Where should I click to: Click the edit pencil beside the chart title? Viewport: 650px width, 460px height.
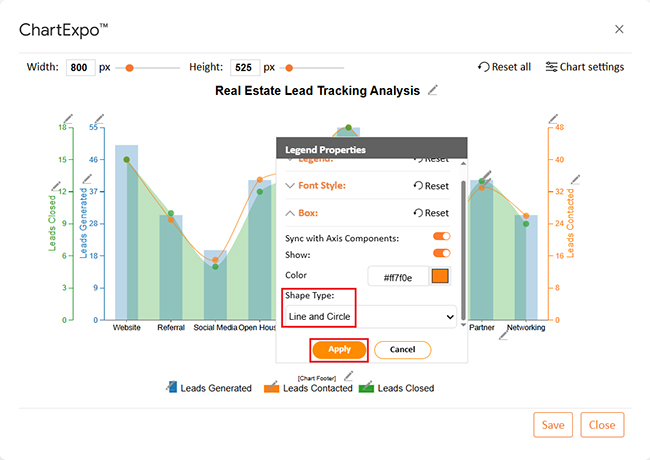433,90
